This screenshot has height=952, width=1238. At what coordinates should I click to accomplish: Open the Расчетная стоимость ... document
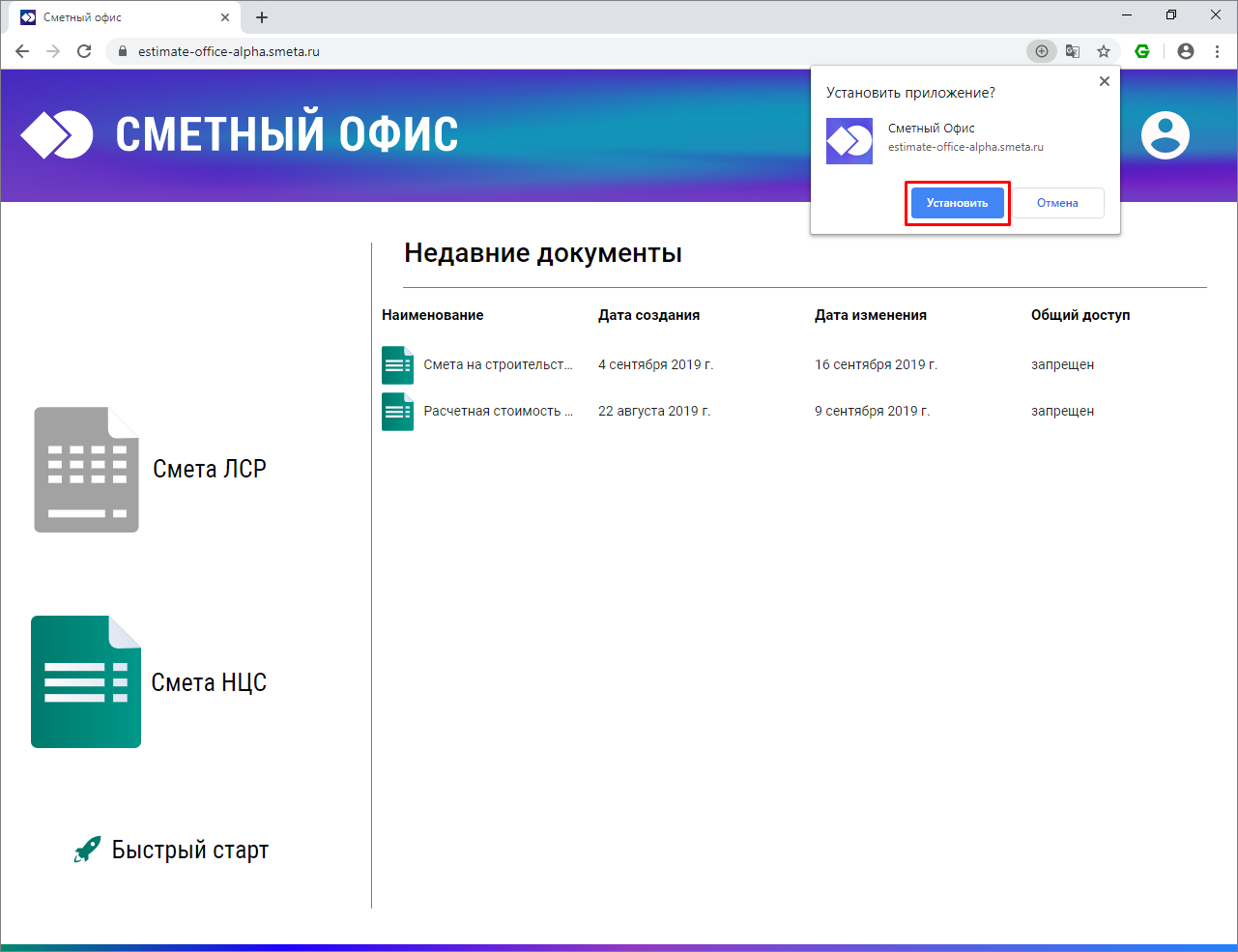pos(498,412)
